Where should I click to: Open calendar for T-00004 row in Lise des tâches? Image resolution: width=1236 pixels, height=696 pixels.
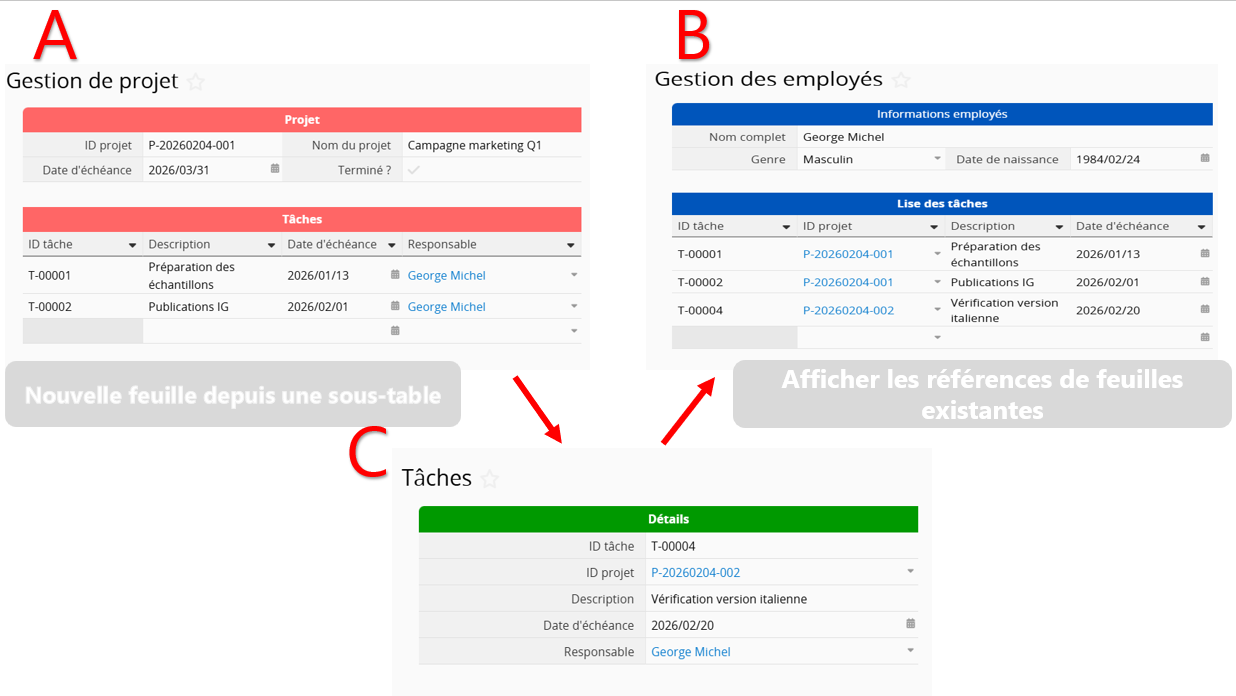pyautogui.click(x=1205, y=309)
